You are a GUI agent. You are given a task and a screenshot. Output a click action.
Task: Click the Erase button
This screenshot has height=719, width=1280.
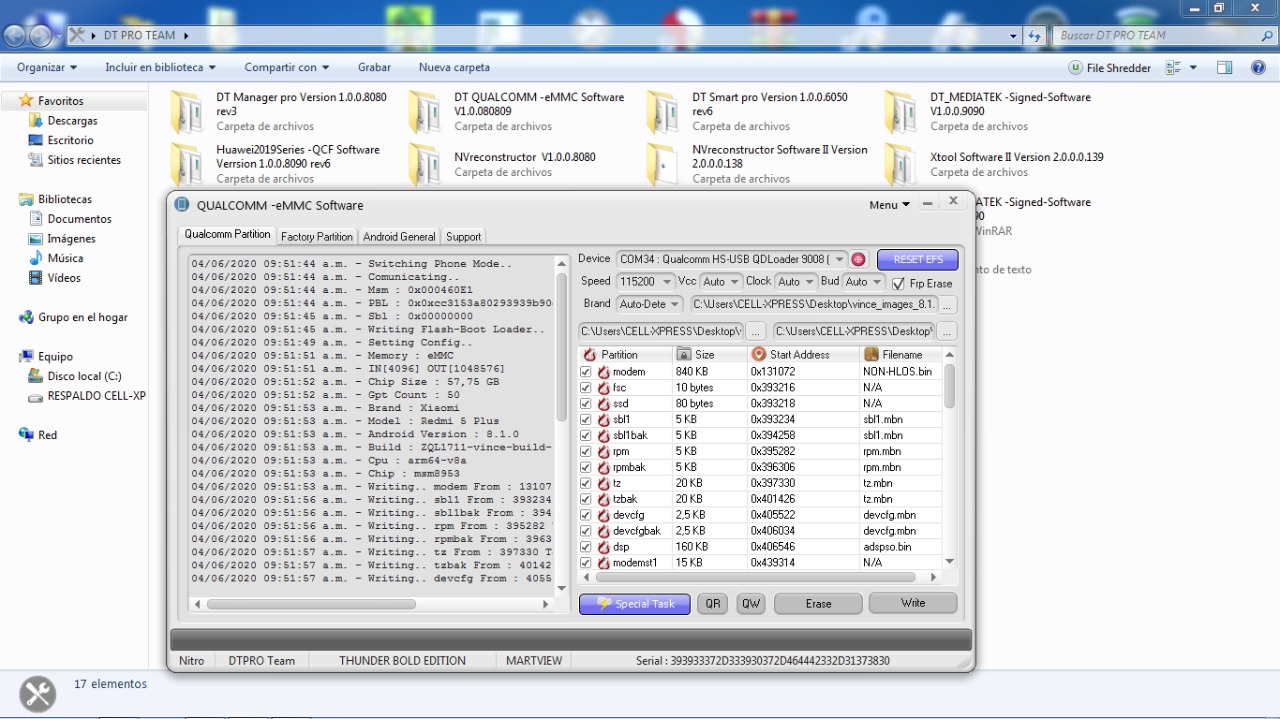tap(818, 604)
